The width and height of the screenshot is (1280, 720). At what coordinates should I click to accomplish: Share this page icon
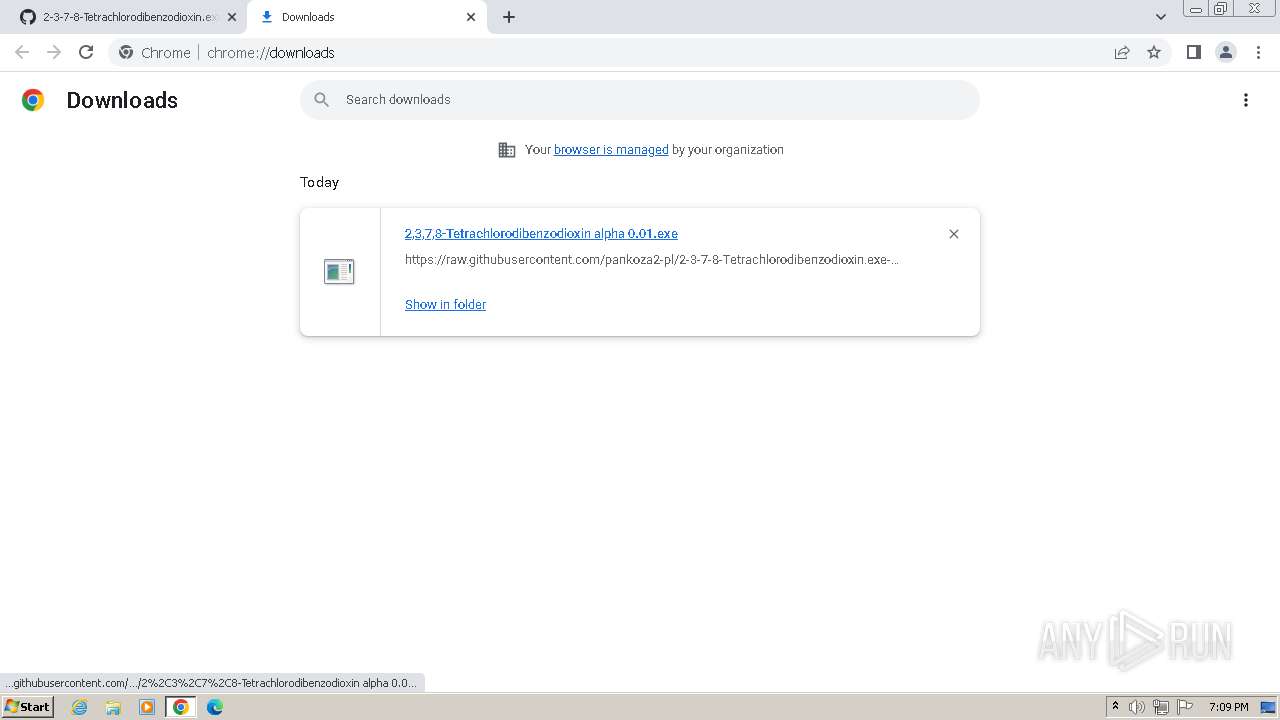pos(1122,53)
